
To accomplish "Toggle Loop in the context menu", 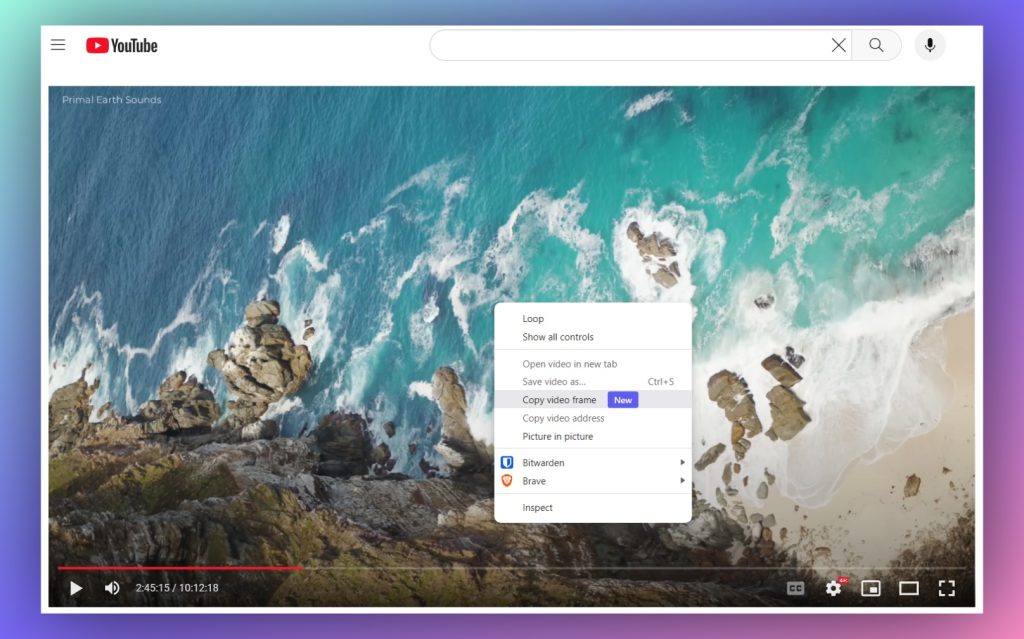I will coord(533,319).
